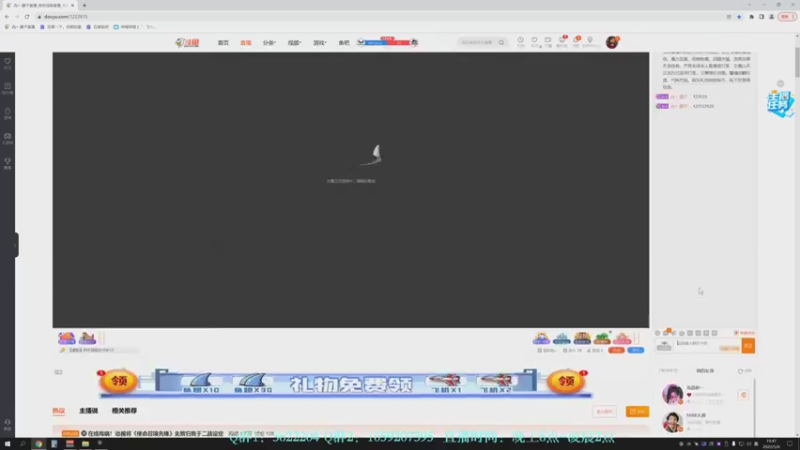
Task: Open watch history clock icon
Action: [x=520, y=42]
